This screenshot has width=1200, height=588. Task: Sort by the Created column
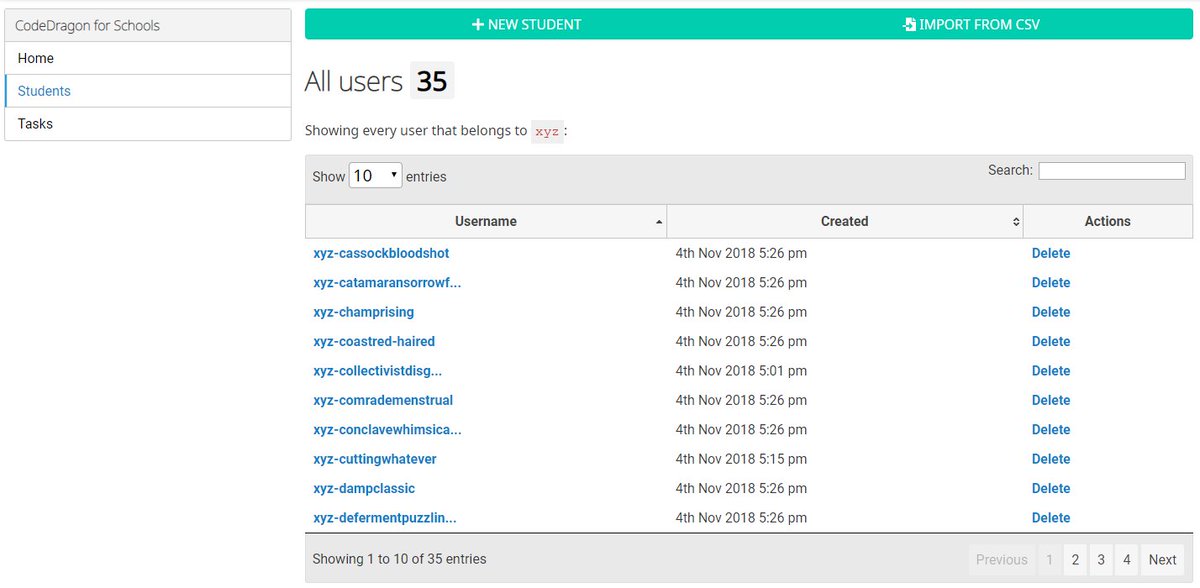tap(845, 221)
